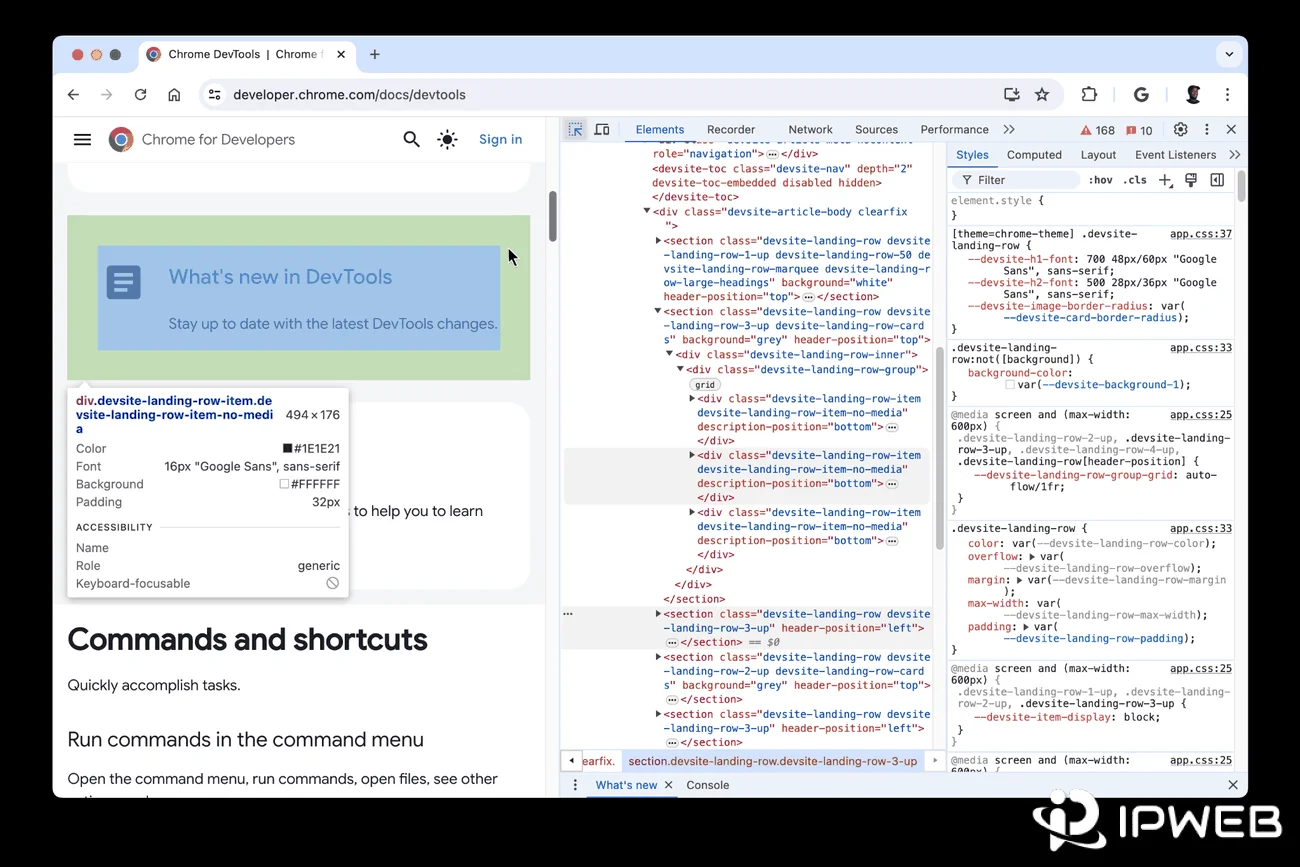
Task: Expand the devsite-landing-row-1-up section node
Action: [658, 240]
